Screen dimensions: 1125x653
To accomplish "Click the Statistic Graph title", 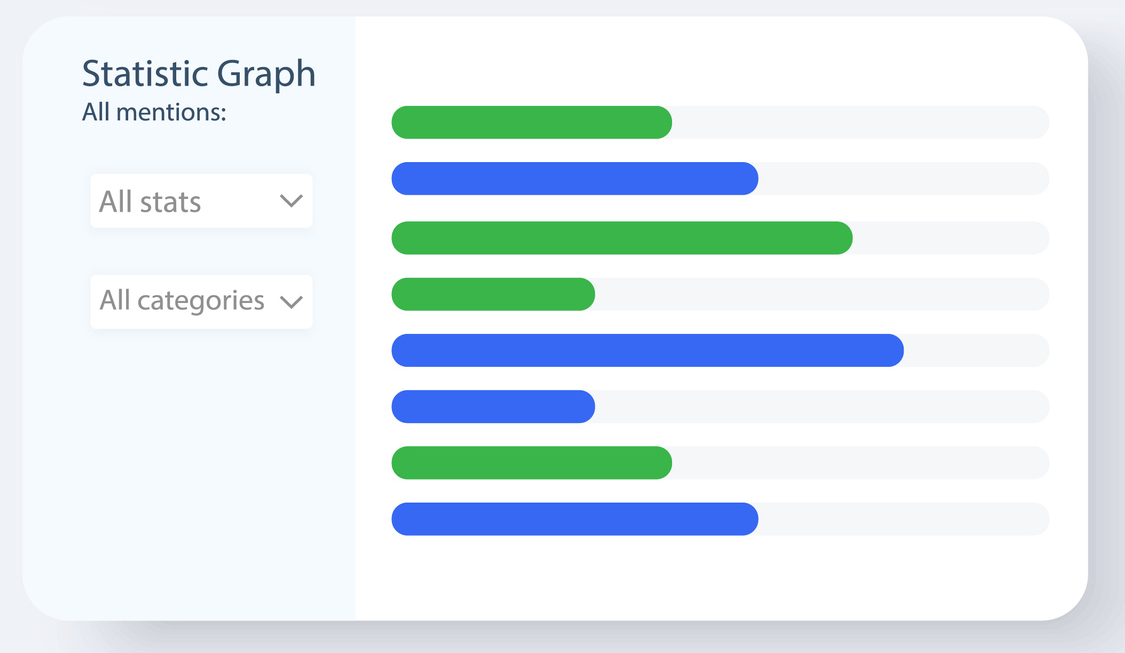I will pos(198,74).
